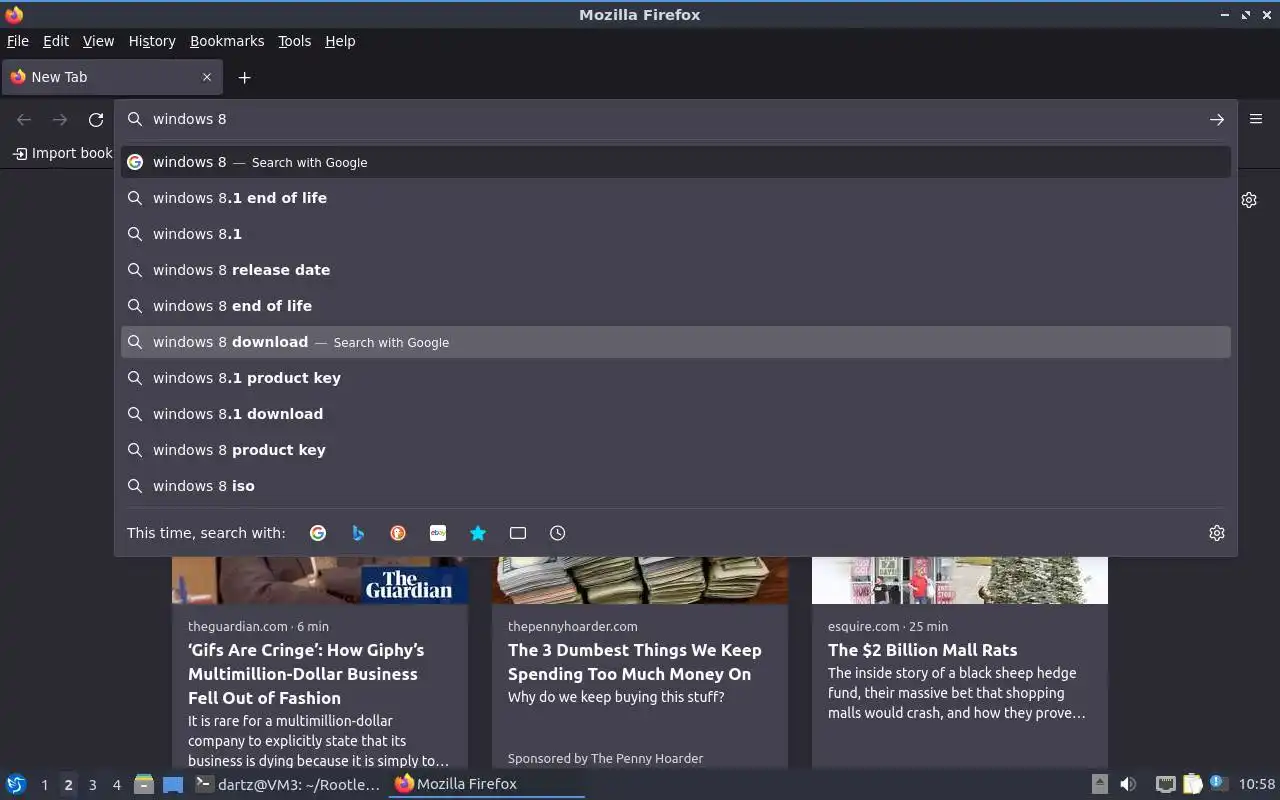Click the show desktop taskbar icon
Screen dimensions: 1280x800
173,784
